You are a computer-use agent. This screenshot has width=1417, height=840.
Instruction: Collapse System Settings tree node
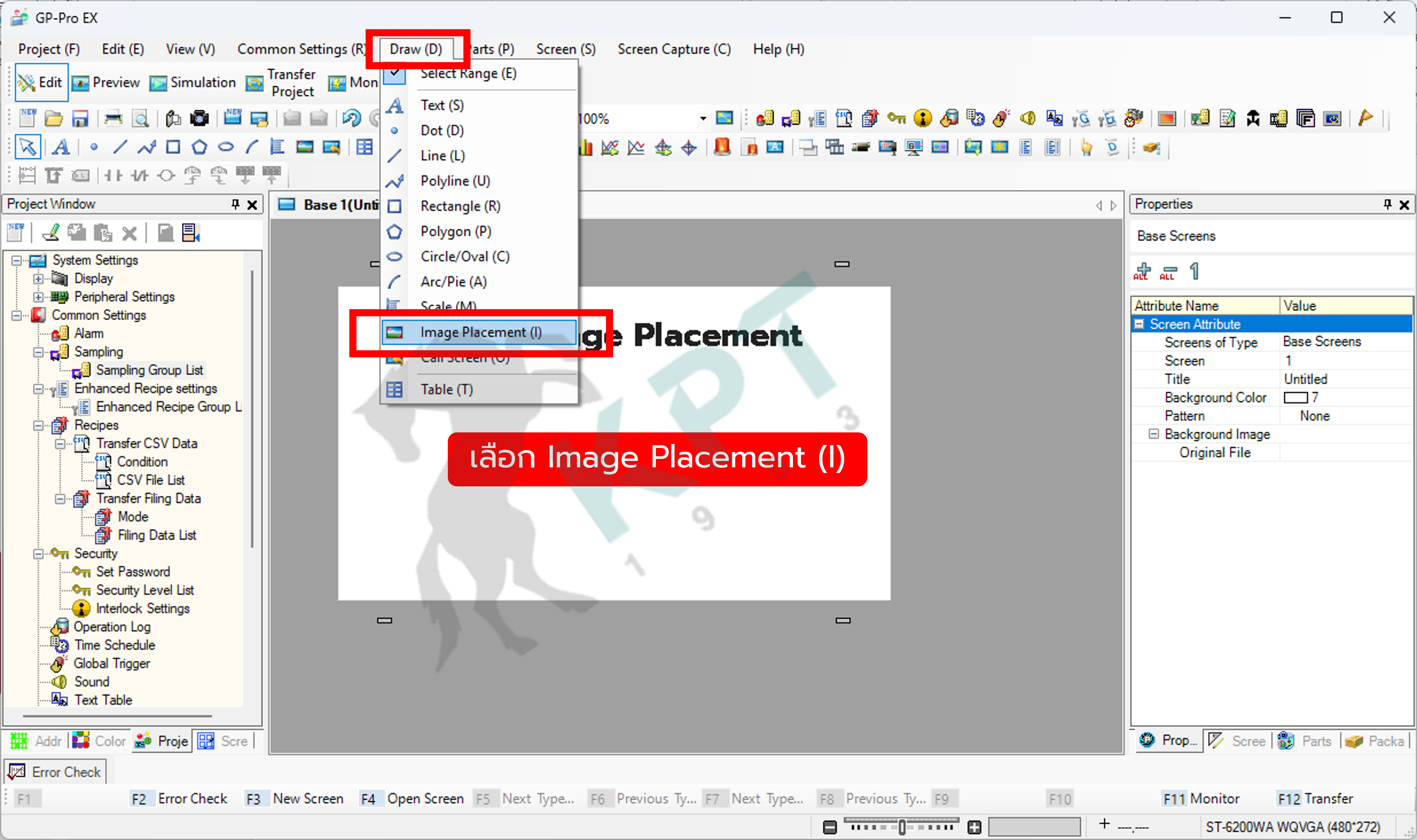pos(16,260)
